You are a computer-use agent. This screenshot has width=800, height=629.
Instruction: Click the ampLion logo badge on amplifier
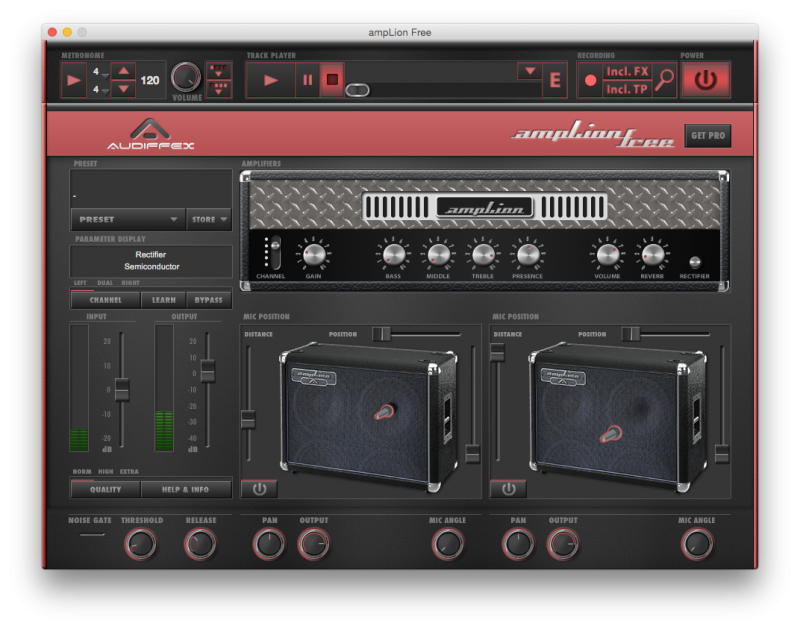coord(484,208)
